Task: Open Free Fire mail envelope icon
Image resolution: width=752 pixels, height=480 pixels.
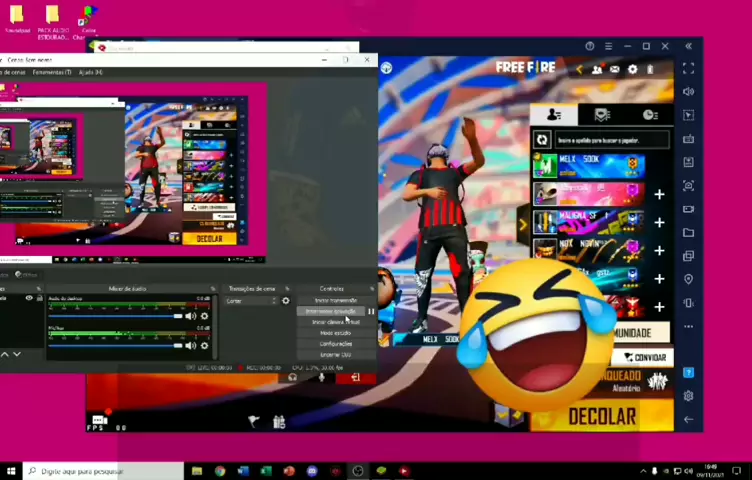Action: coord(615,69)
